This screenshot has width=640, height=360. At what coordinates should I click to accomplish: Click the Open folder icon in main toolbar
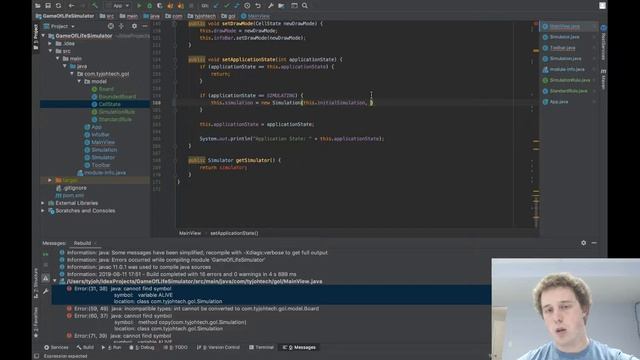38,6
